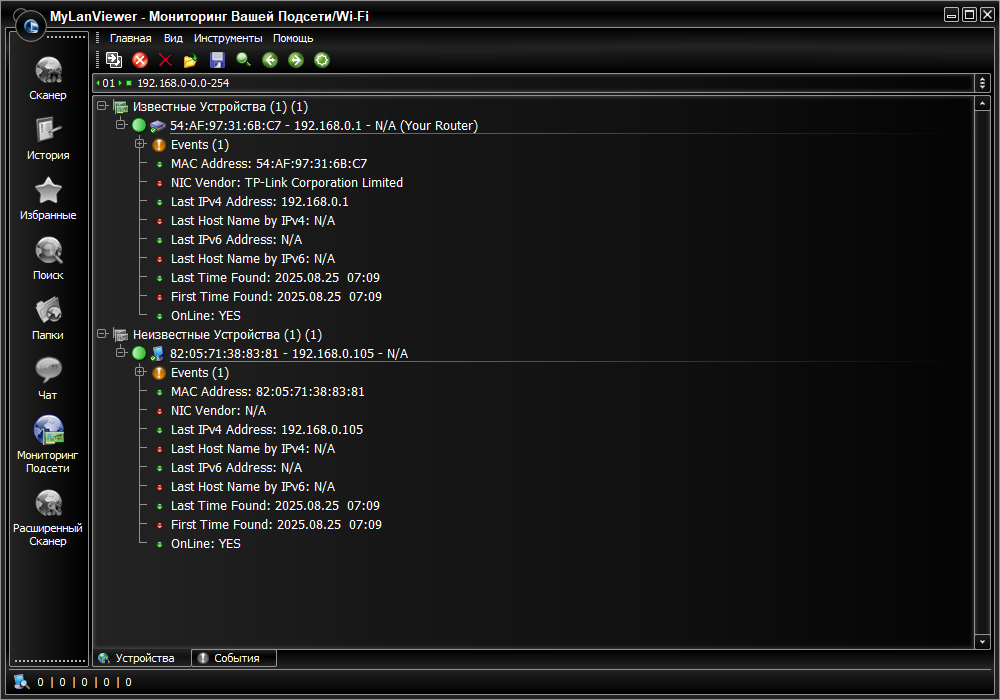Open Избранные favorites in the sidebar

(x=48, y=198)
